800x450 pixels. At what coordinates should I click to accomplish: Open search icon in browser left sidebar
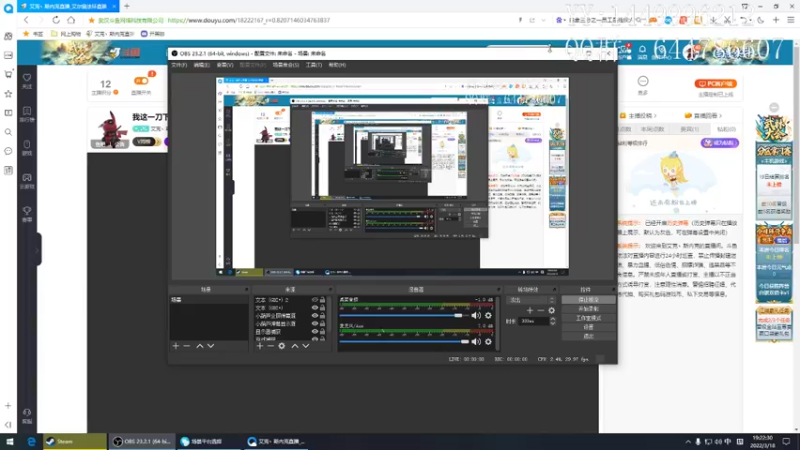point(8,132)
